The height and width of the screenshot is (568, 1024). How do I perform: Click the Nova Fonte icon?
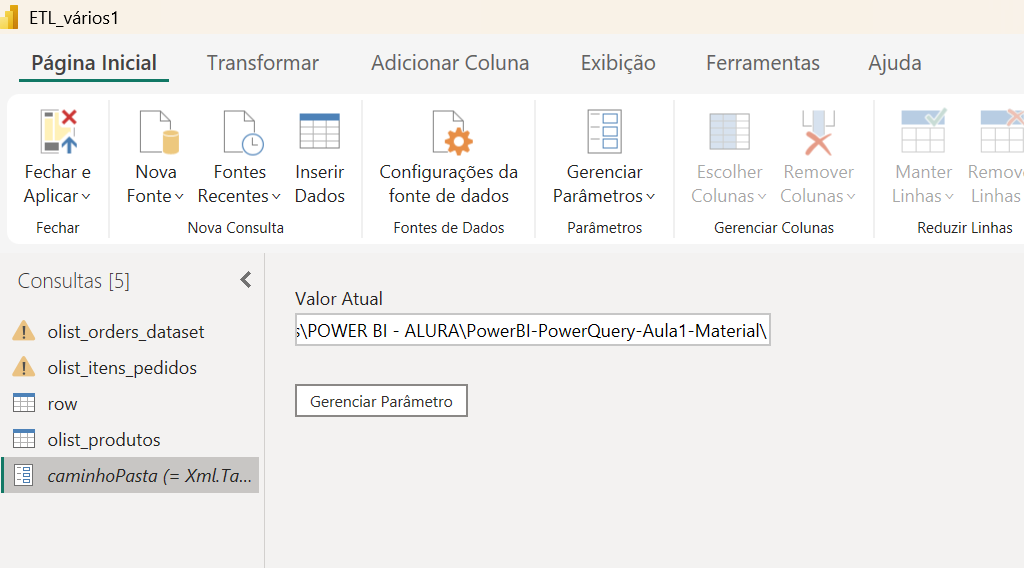159,131
